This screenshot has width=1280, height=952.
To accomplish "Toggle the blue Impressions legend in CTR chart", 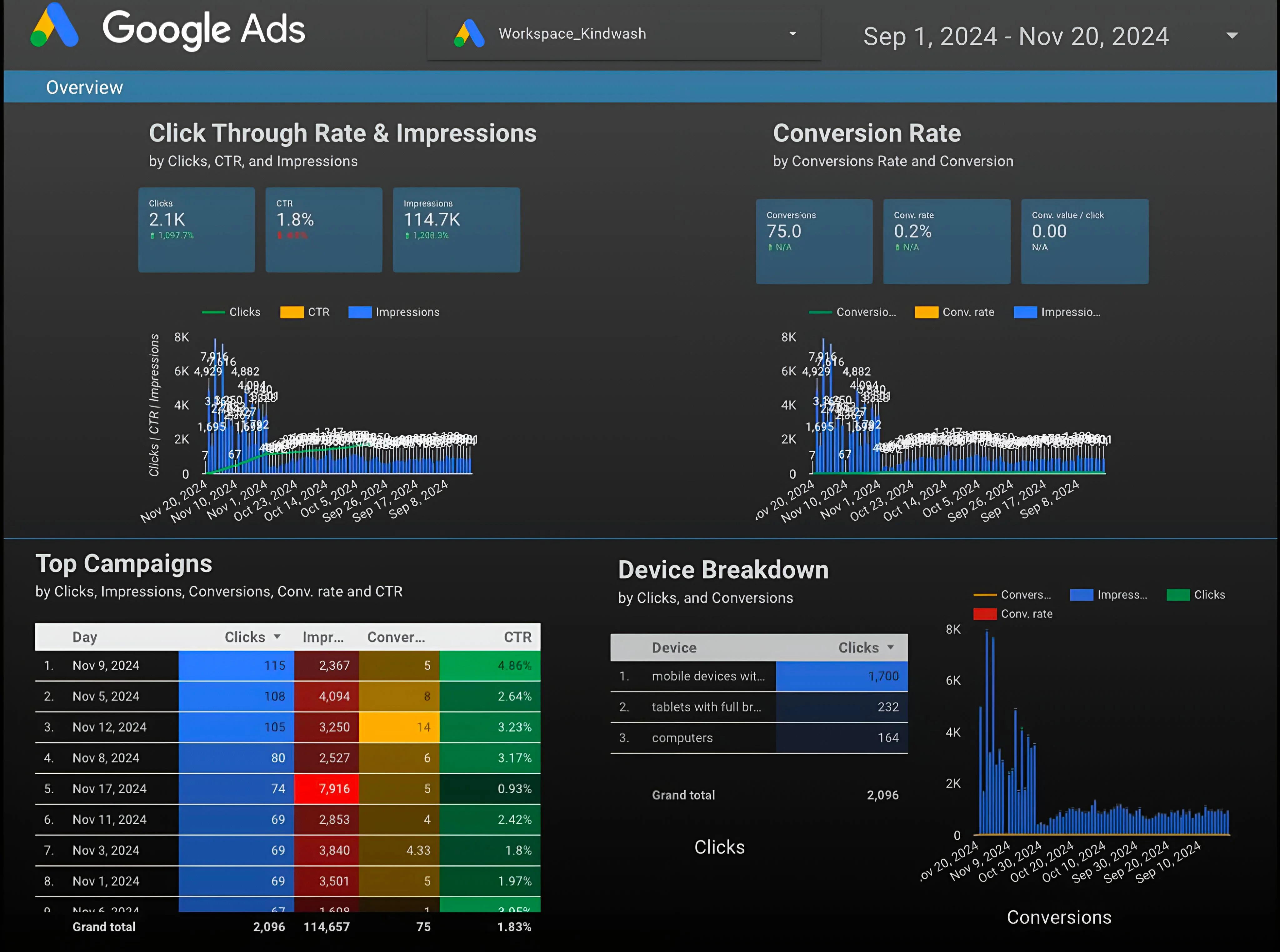I will click(394, 312).
